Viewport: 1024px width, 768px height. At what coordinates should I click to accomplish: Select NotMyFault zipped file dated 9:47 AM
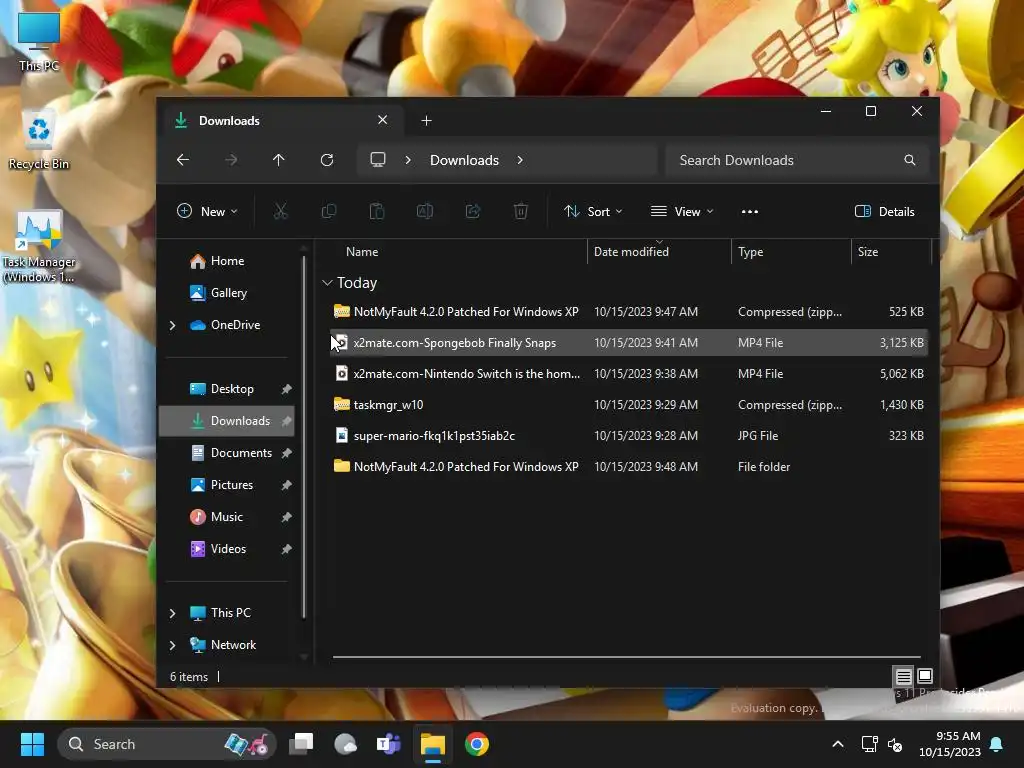628,312
